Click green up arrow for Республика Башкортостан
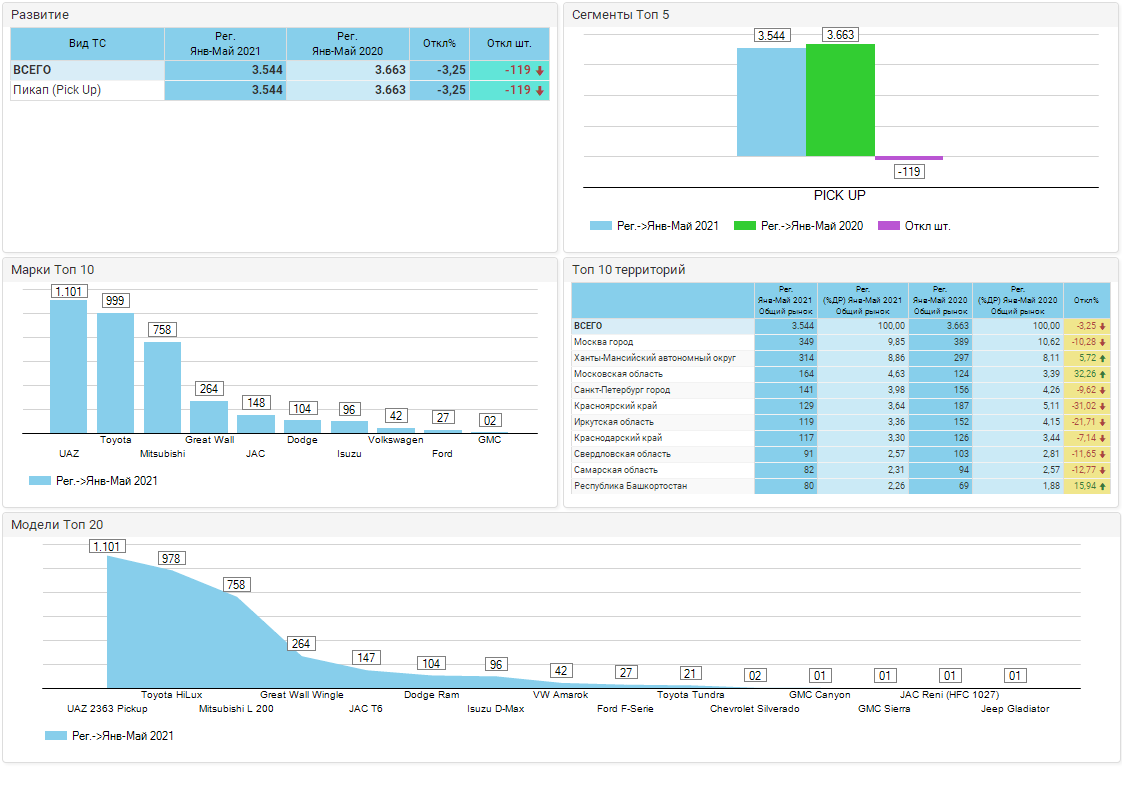This screenshot has height=793, width=1122. (1103, 486)
